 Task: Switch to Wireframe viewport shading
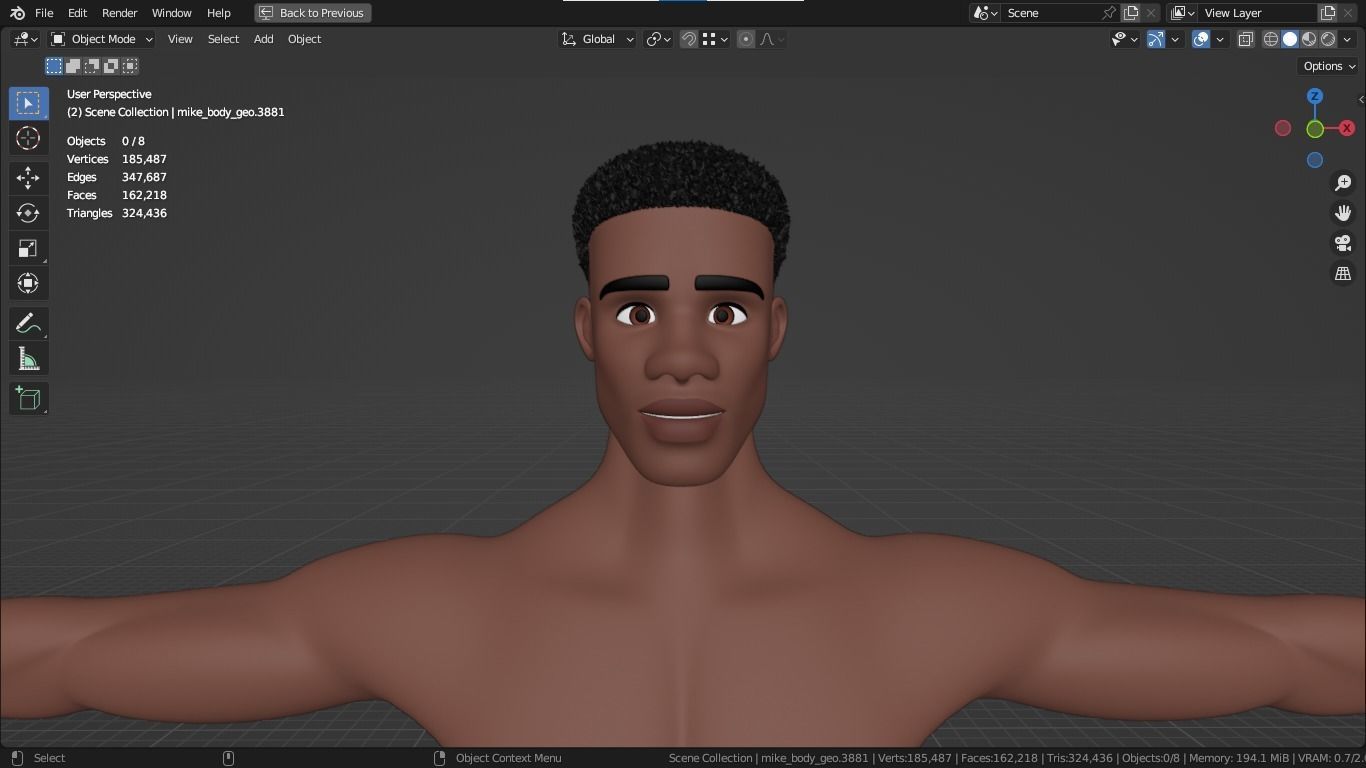(x=1271, y=39)
